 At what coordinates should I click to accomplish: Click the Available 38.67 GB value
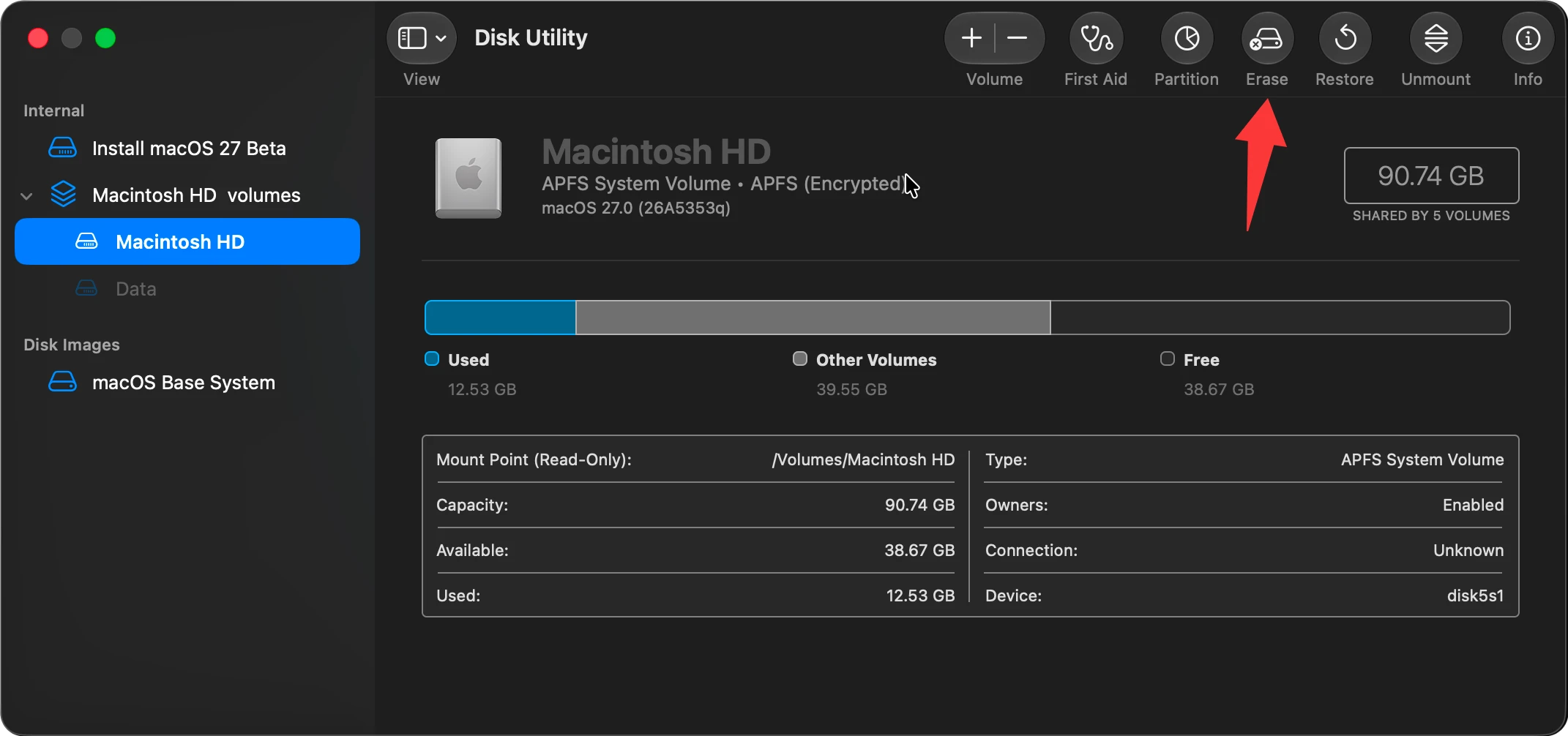(919, 550)
